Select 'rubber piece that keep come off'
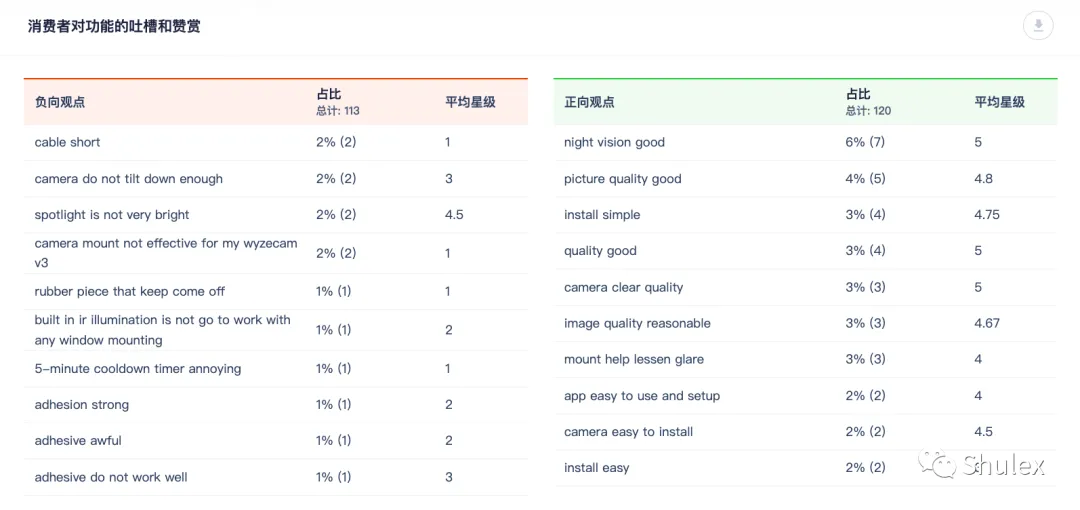The height and width of the screenshot is (510, 1080). [x=129, y=292]
